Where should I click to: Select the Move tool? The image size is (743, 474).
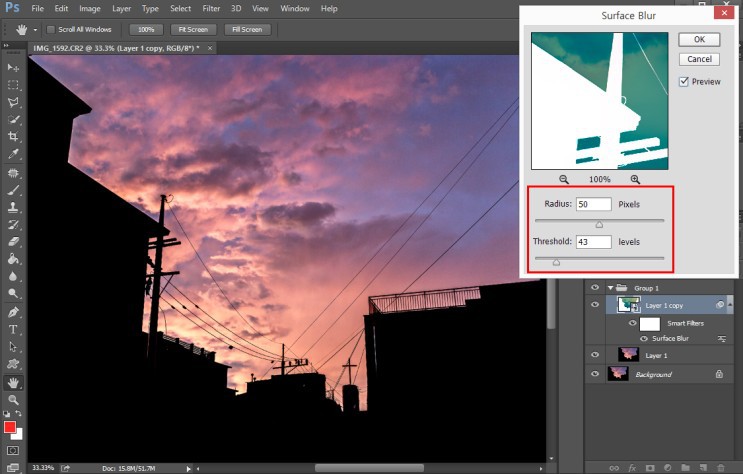coord(13,67)
